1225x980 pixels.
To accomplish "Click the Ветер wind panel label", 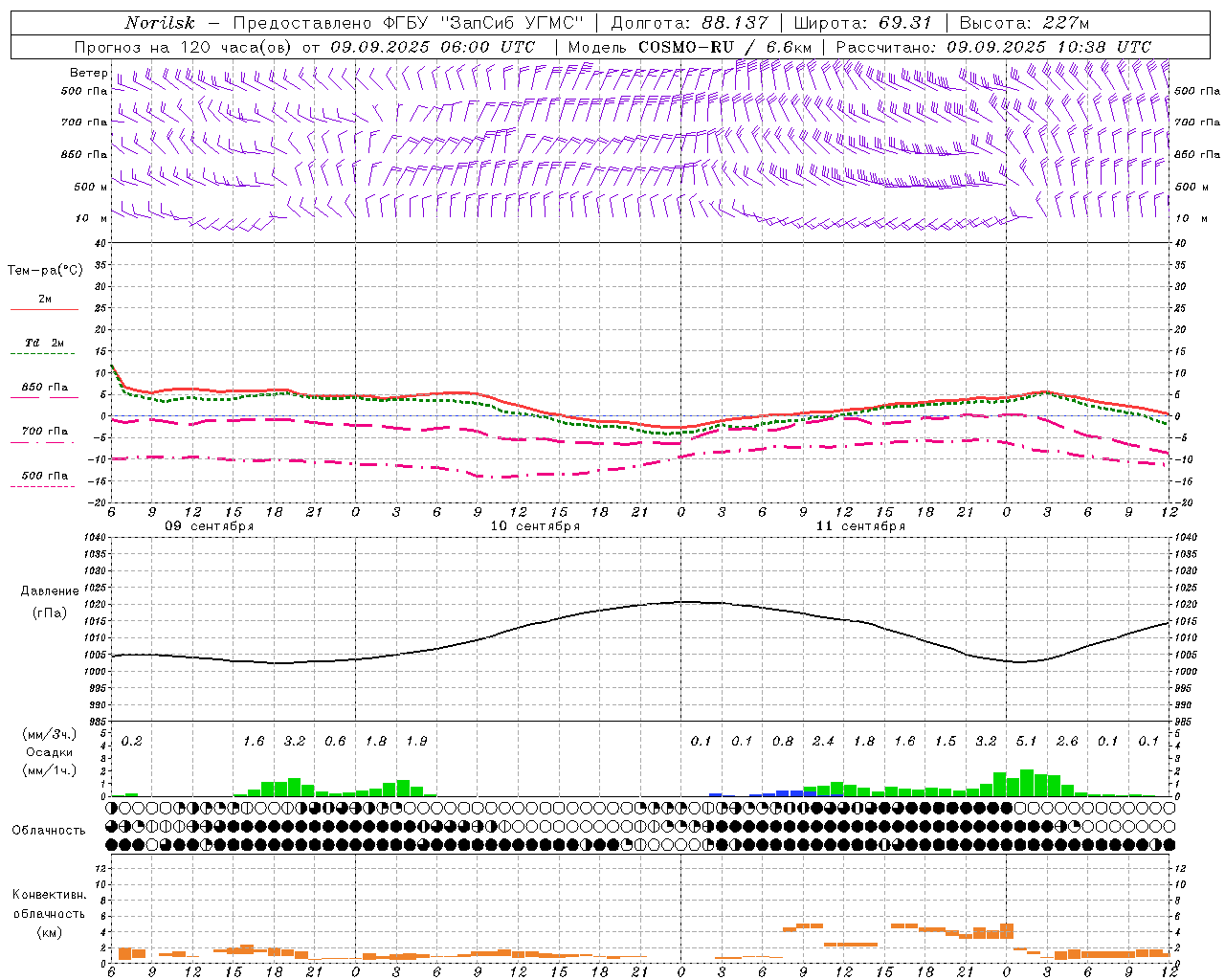I will tap(88, 73).
